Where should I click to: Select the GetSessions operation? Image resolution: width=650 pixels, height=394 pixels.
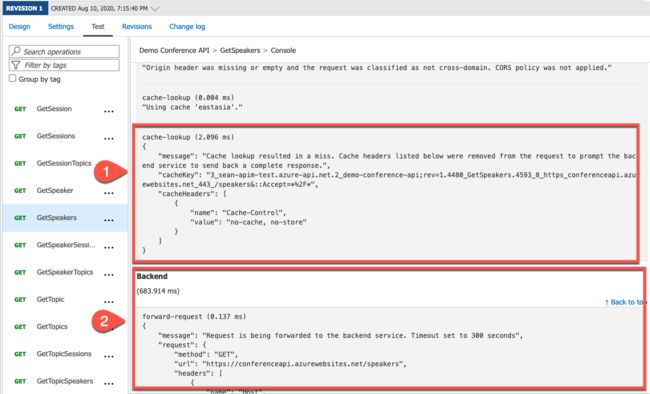[x=56, y=136]
